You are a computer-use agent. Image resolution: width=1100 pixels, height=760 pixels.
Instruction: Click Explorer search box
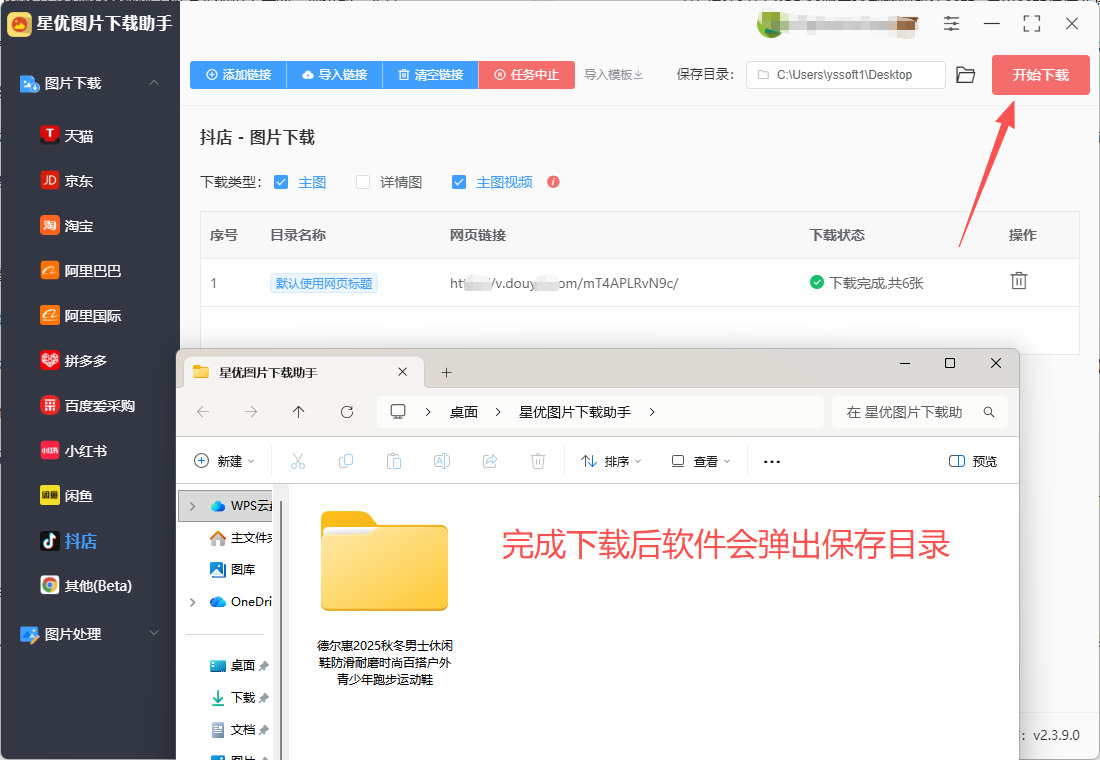[x=920, y=412]
